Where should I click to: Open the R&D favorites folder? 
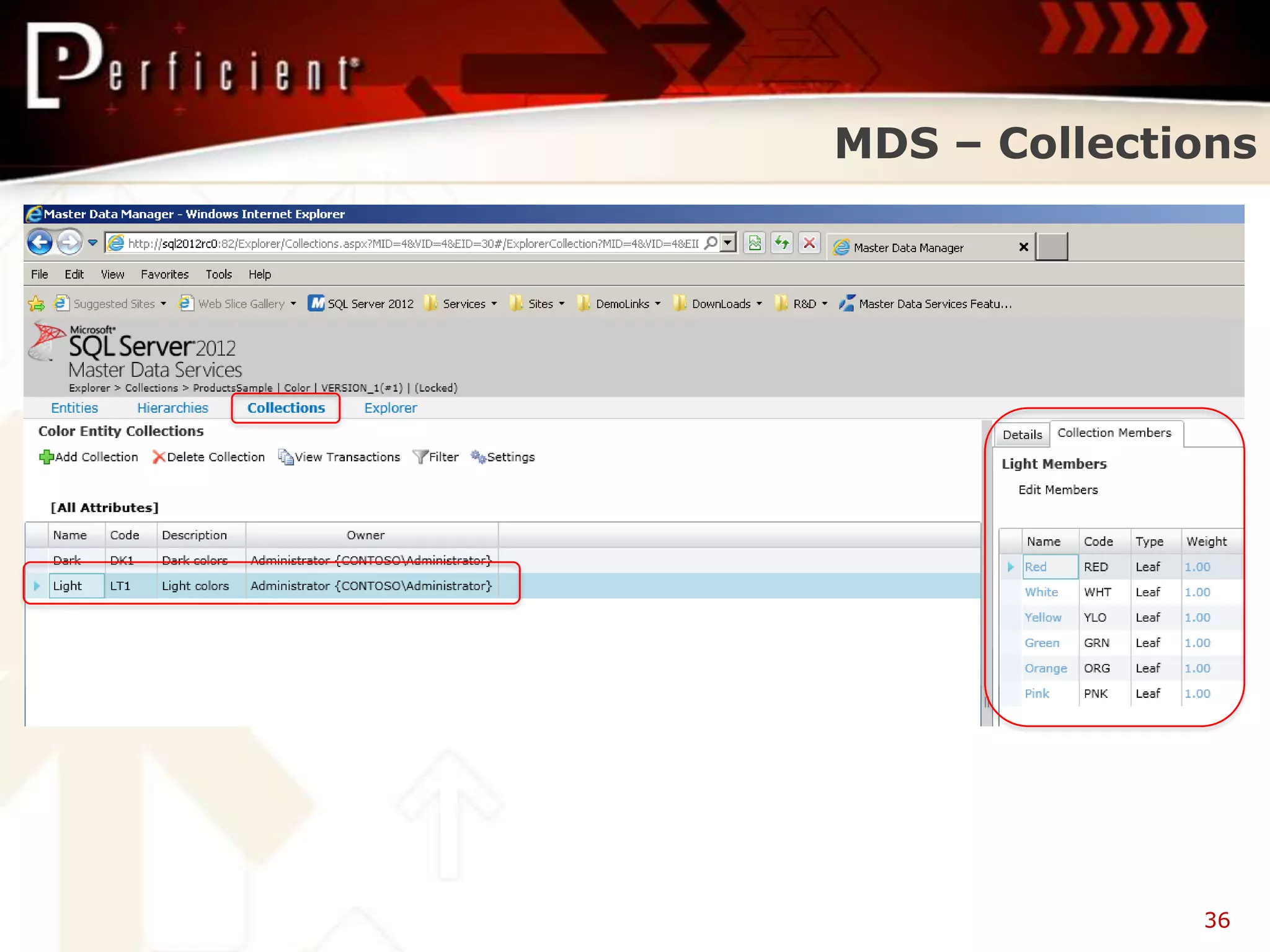(801, 304)
